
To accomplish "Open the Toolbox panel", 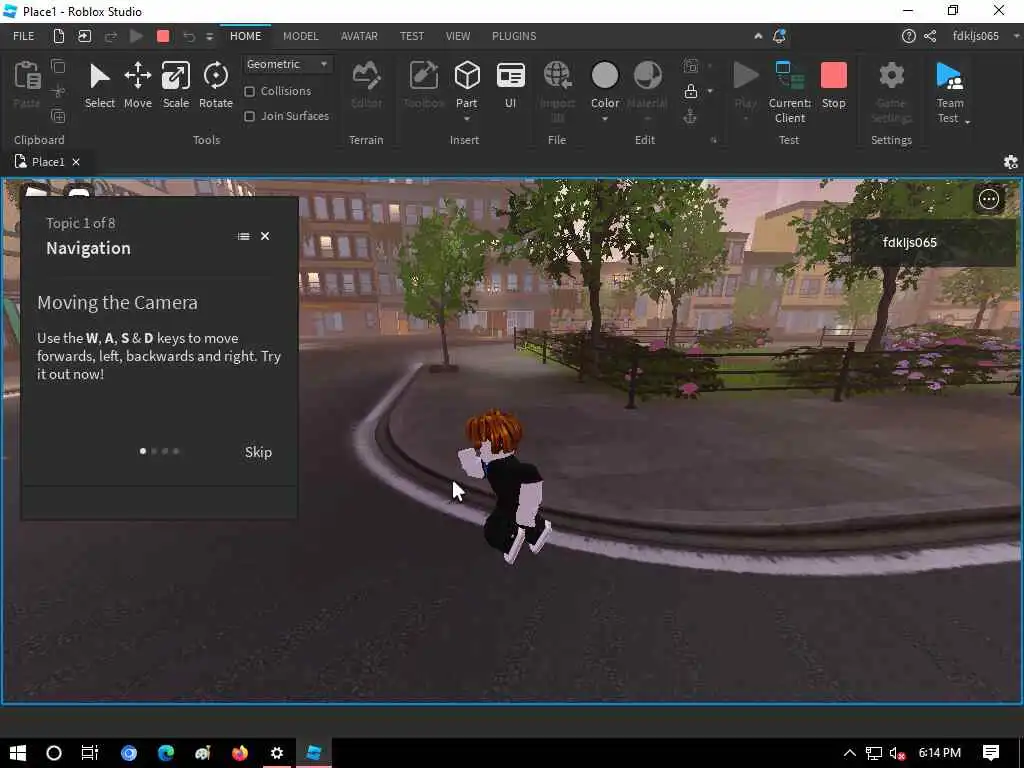I will coord(424,76).
